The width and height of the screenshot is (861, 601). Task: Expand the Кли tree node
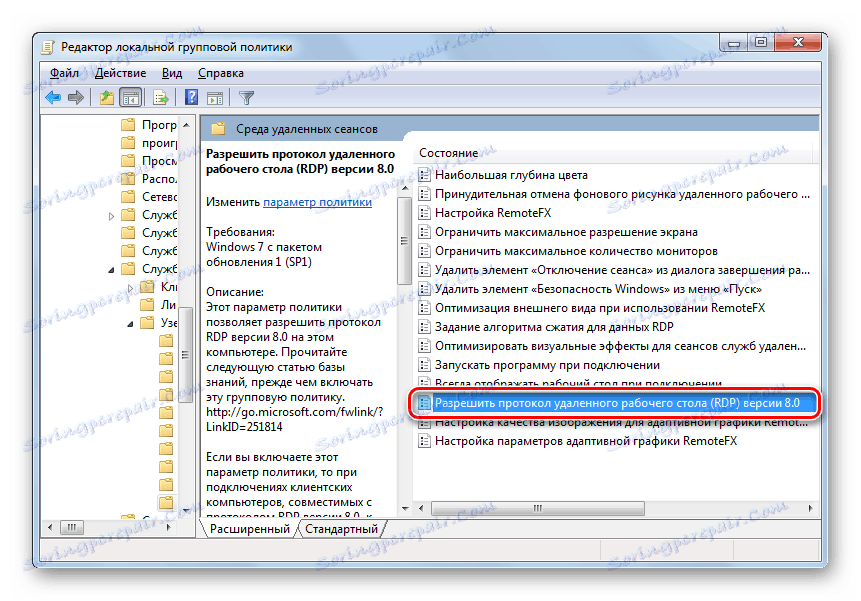click(130, 288)
